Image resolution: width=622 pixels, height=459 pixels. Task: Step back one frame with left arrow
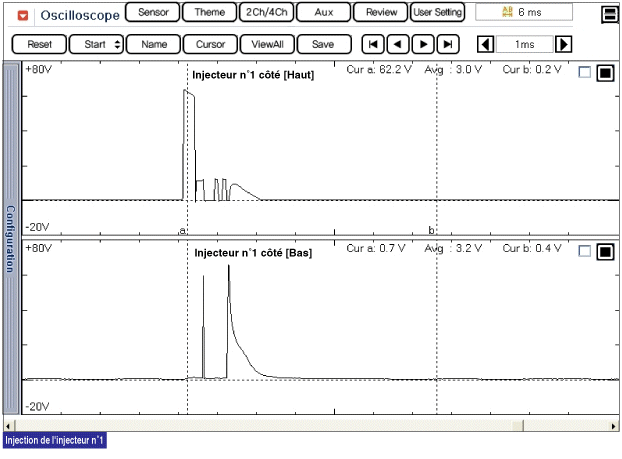pyautogui.click(x=397, y=45)
